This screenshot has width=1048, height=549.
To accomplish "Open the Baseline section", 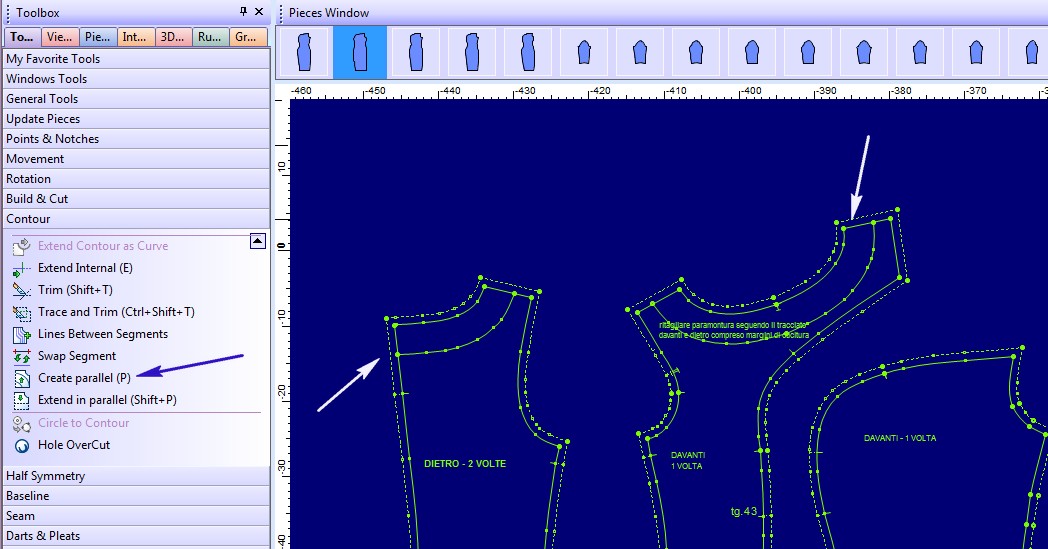I will [x=136, y=496].
